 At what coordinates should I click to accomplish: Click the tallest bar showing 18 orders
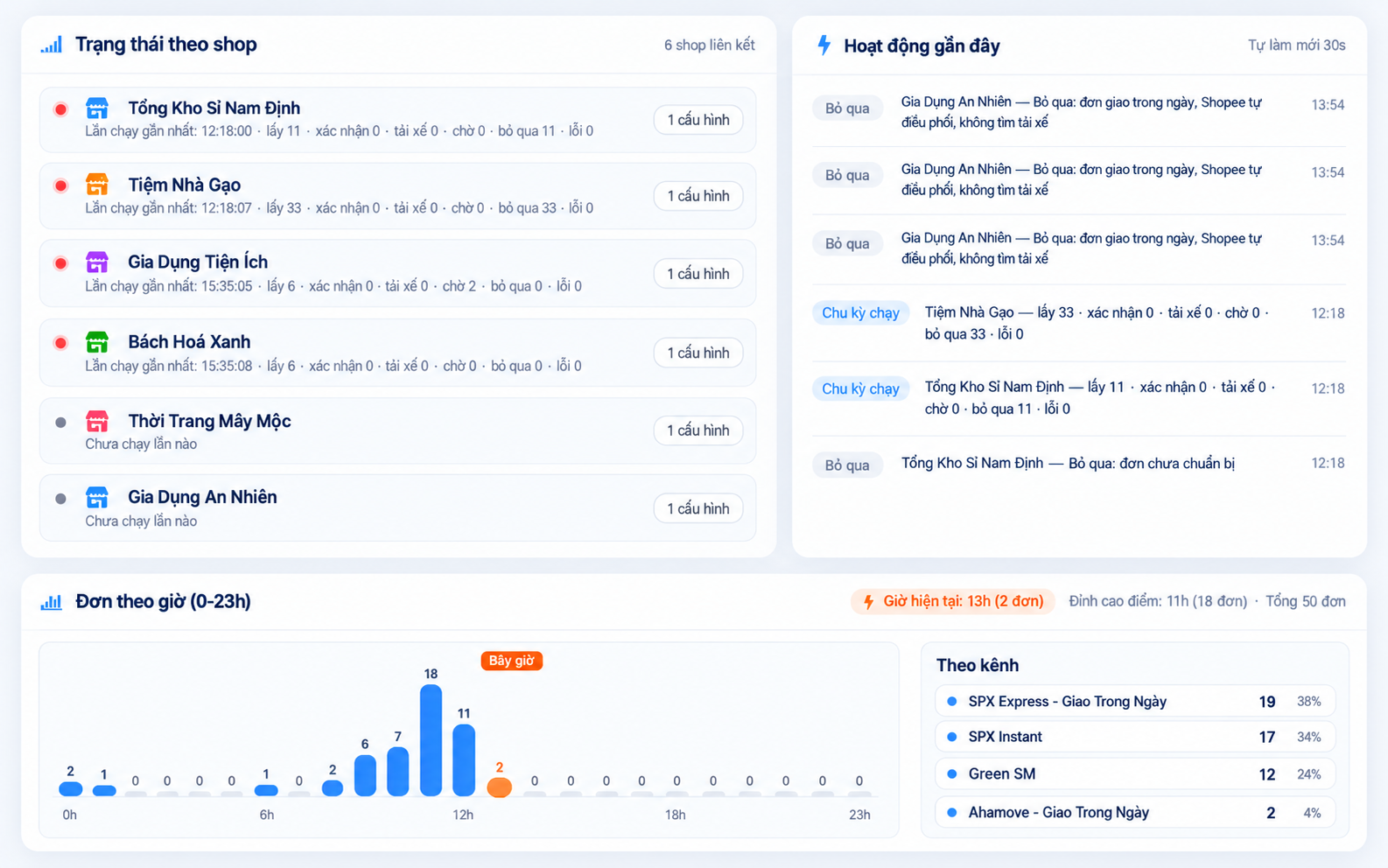pyautogui.click(x=431, y=740)
